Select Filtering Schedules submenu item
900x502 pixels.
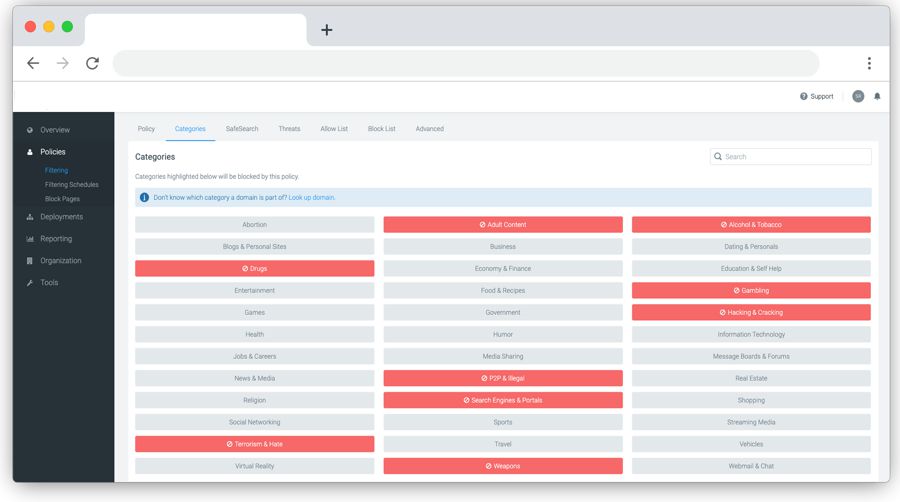pyautogui.click(x=72, y=185)
